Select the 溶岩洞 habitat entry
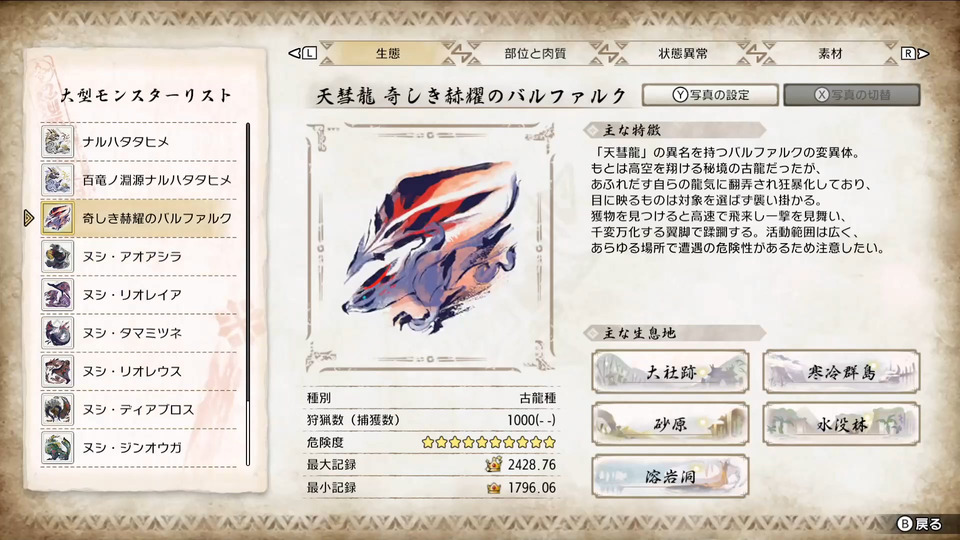The height and width of the screenshot is (540, 960). pos(670,476)
